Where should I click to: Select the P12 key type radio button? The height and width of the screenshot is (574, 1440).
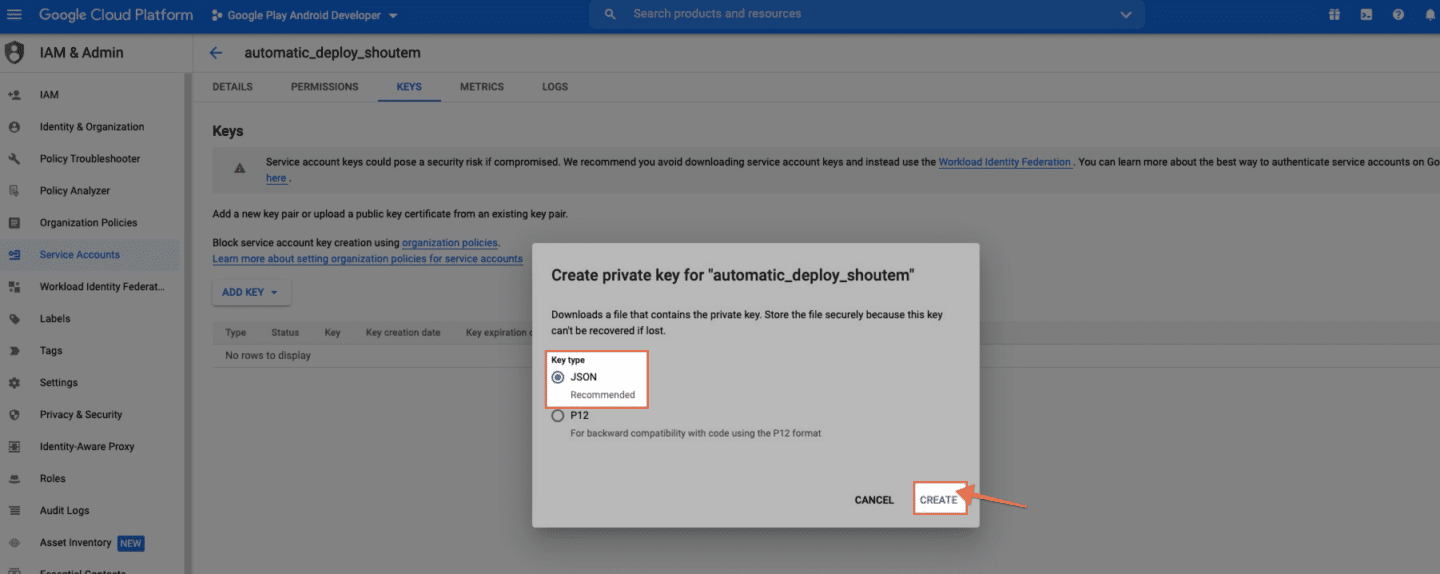[558, 415]
